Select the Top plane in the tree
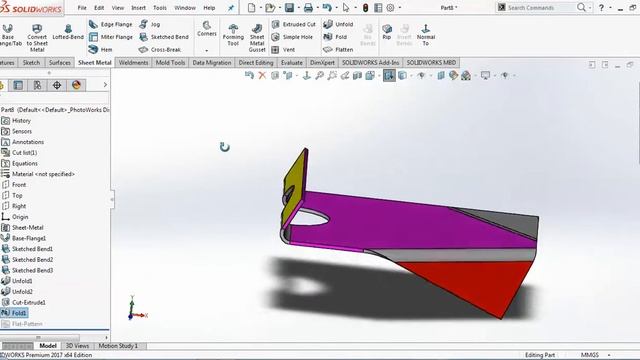Image resolution: width=640 pixels, height=360 pixels. [x=12, y=196]
